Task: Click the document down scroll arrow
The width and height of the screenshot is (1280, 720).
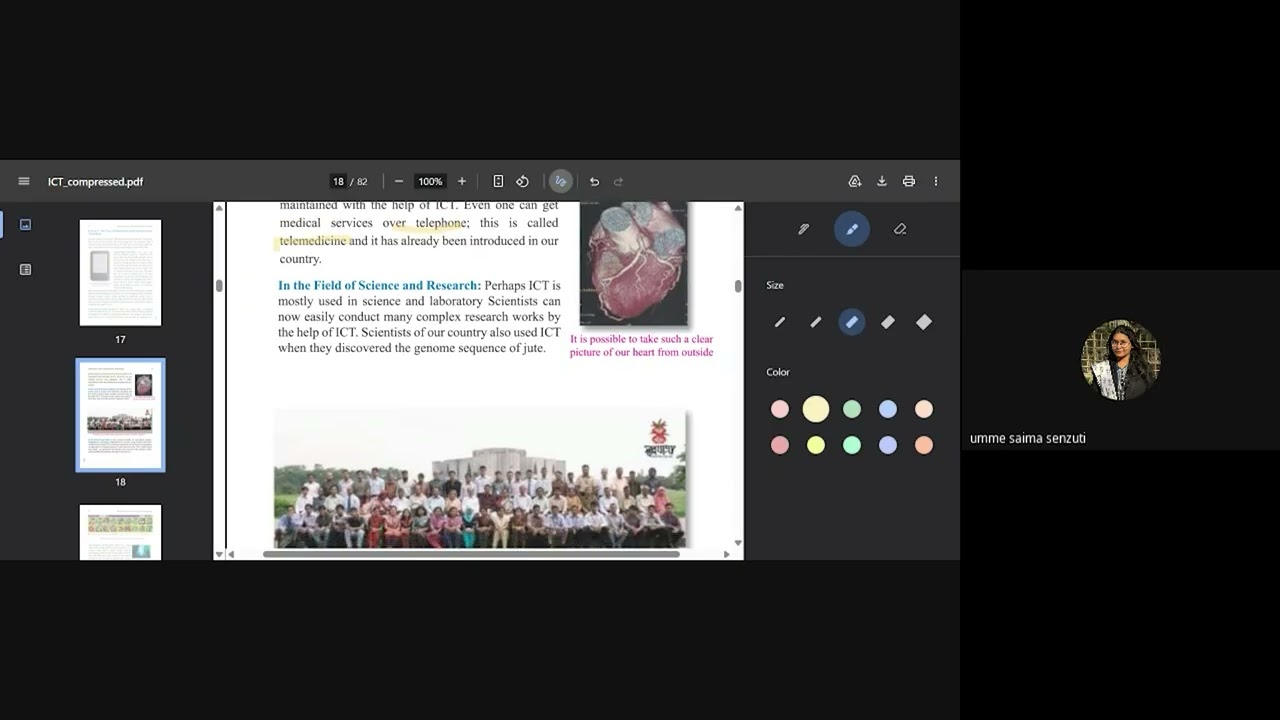Action: click(x=738, y=543)
